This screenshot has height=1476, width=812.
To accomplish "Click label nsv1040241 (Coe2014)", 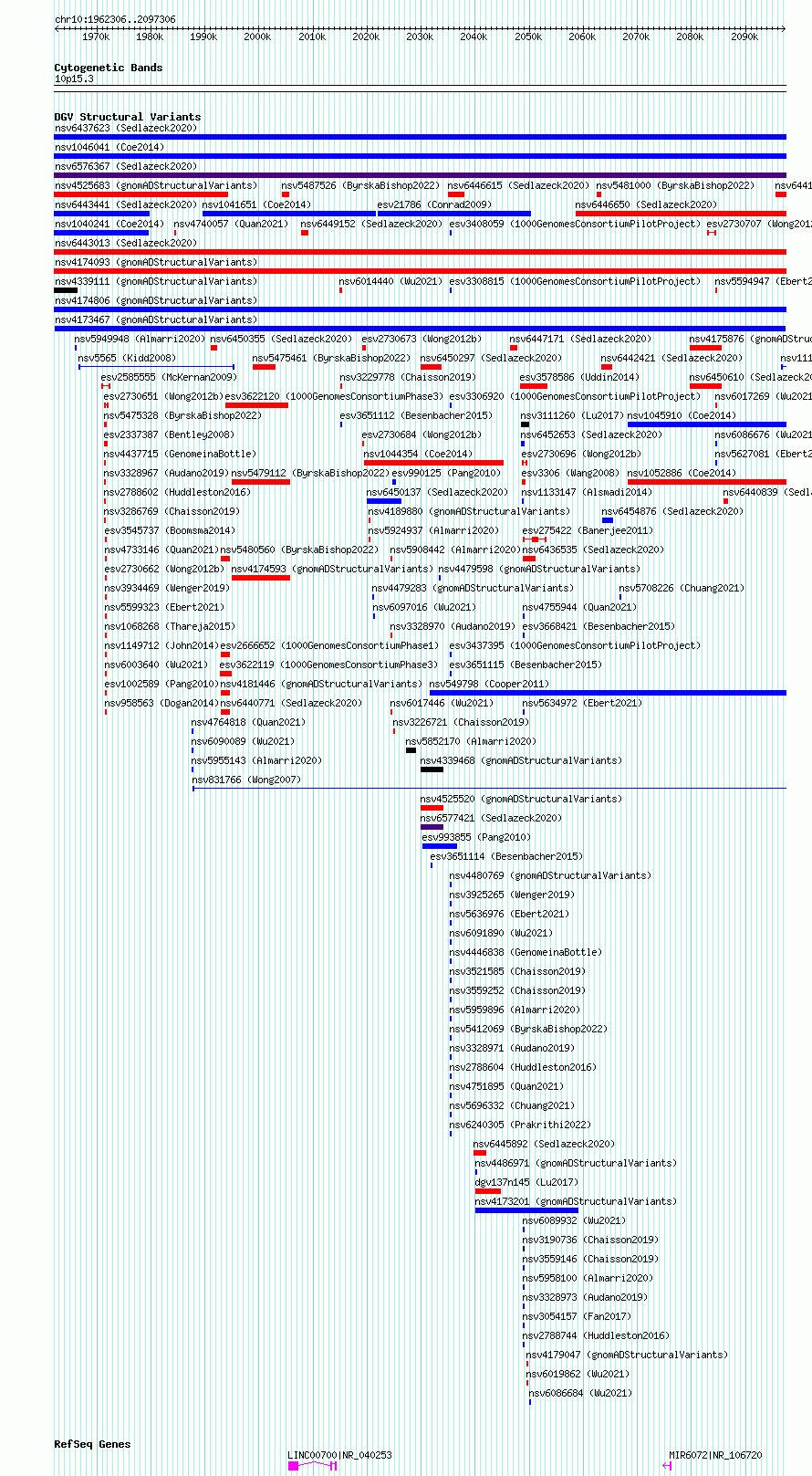I will click(x=109, y=225).
